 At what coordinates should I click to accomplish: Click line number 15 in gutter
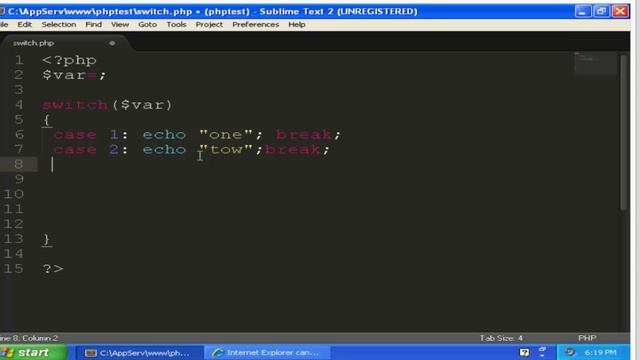click(13, 269)
